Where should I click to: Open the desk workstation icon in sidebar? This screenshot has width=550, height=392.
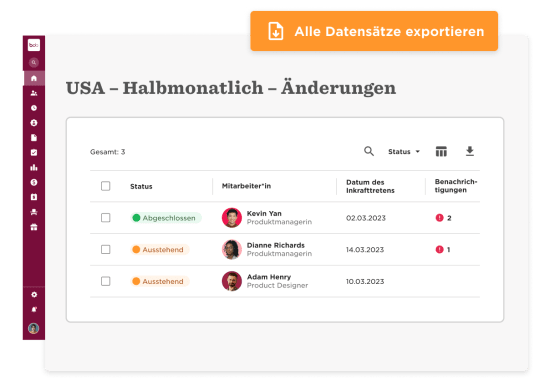pyautogui.click(x=34, y=212)
